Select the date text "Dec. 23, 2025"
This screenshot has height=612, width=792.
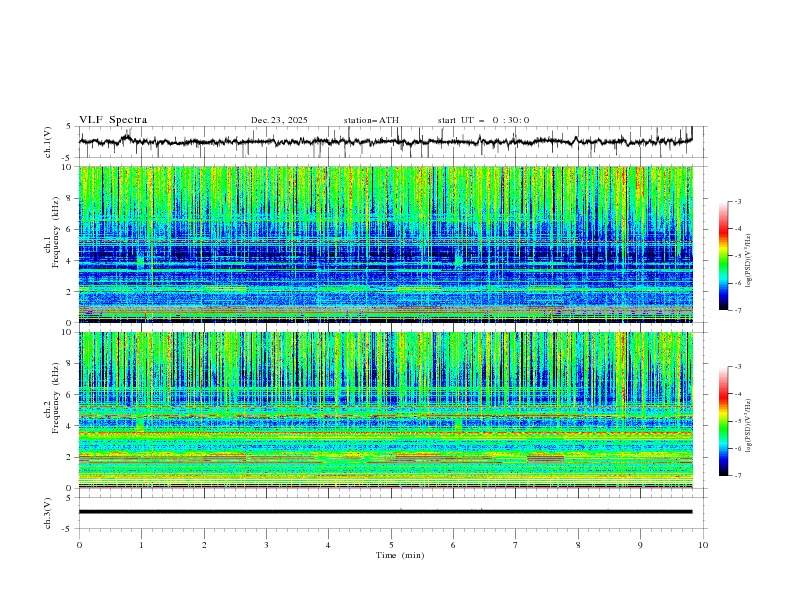[x=279, y=120]
